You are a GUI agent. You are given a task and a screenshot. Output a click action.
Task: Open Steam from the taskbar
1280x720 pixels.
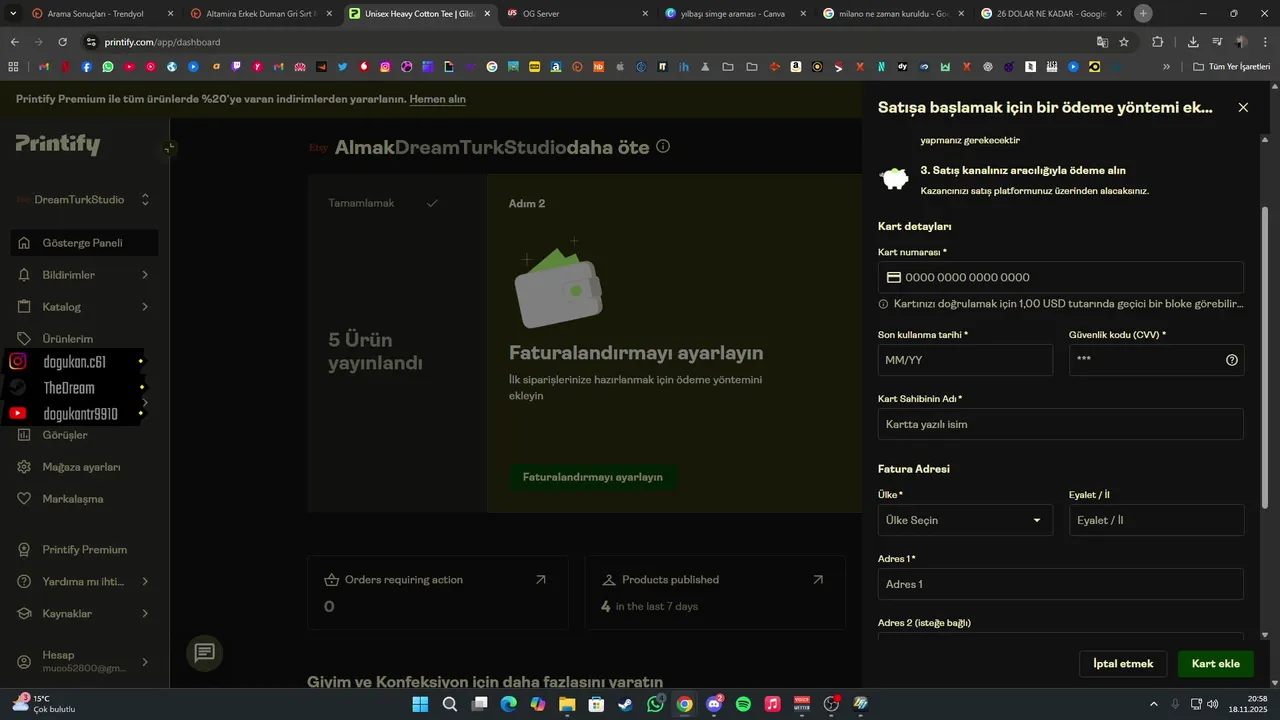coord(626,704)
